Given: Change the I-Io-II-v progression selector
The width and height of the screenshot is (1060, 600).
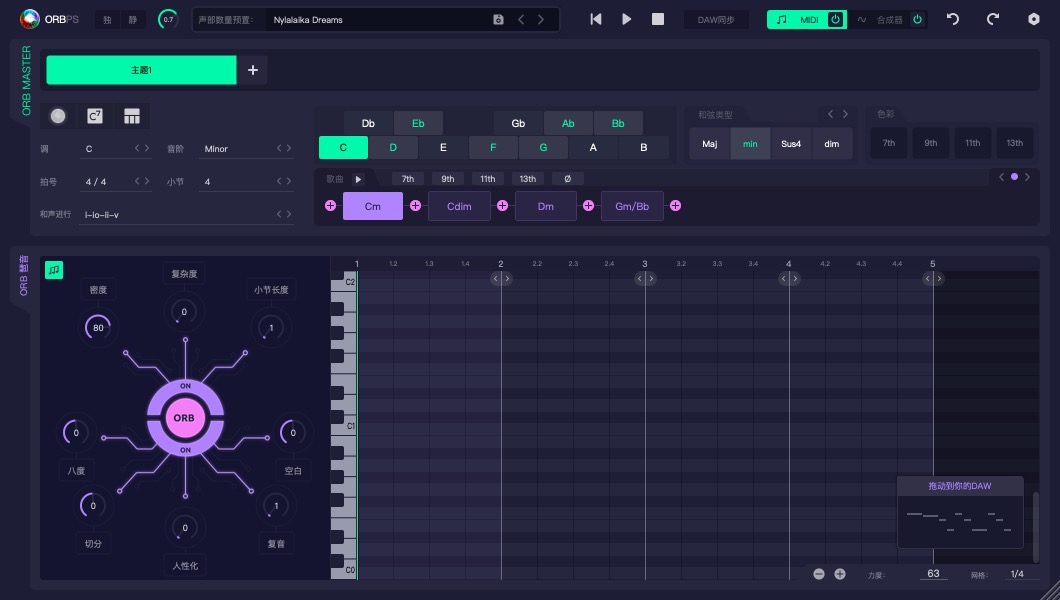Looking at the screenshot, I should coord(284,214).
